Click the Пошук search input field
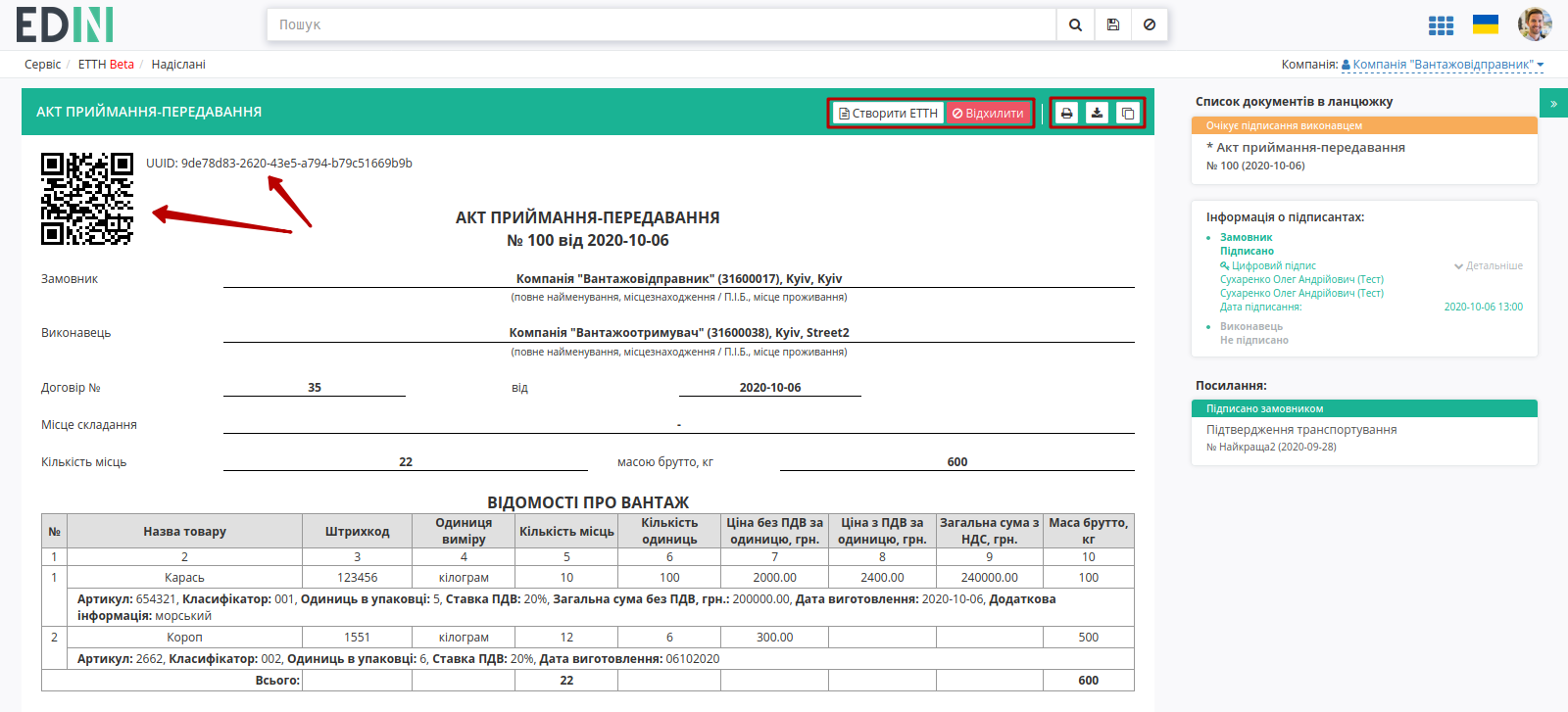1568x712 pixels. (661, 25)
